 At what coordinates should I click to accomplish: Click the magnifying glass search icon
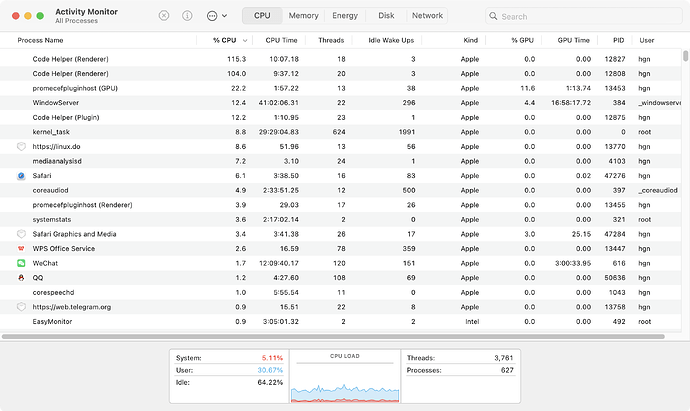[x=493, y=16]
